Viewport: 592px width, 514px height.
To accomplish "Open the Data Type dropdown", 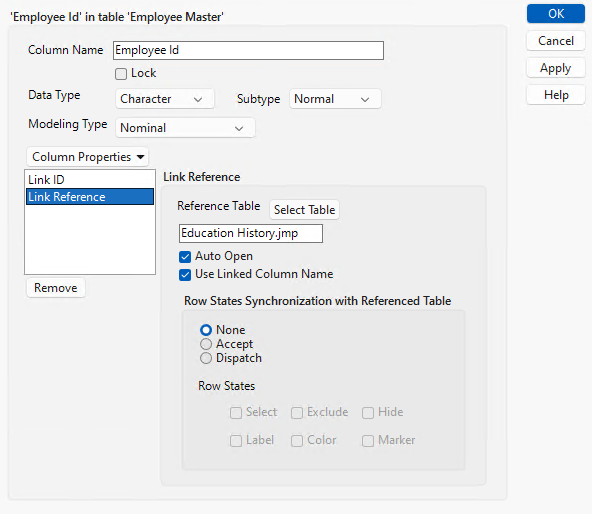I will pos(165,99).
